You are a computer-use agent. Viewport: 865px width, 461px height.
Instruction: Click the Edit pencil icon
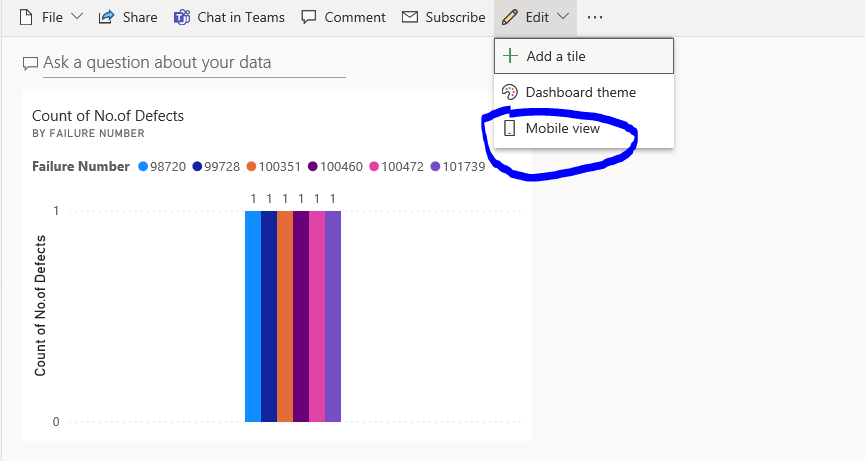click(x=510, y=17)
